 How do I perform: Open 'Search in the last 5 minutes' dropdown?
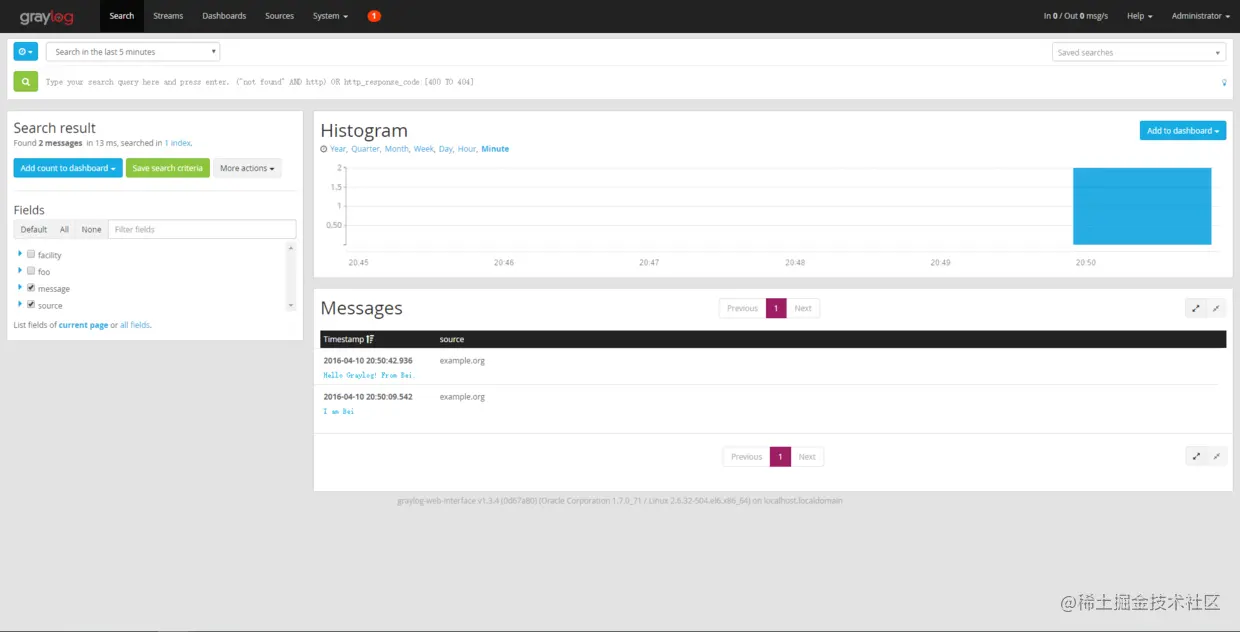133,51
